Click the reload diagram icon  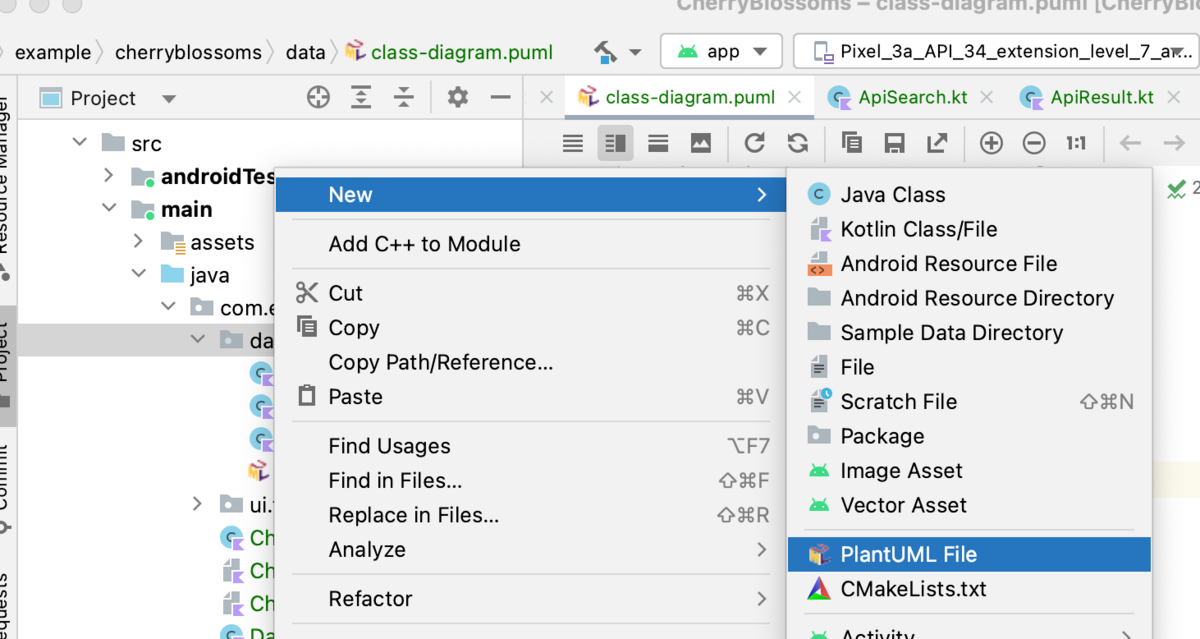pyautogui.click(x=755, y=143)
